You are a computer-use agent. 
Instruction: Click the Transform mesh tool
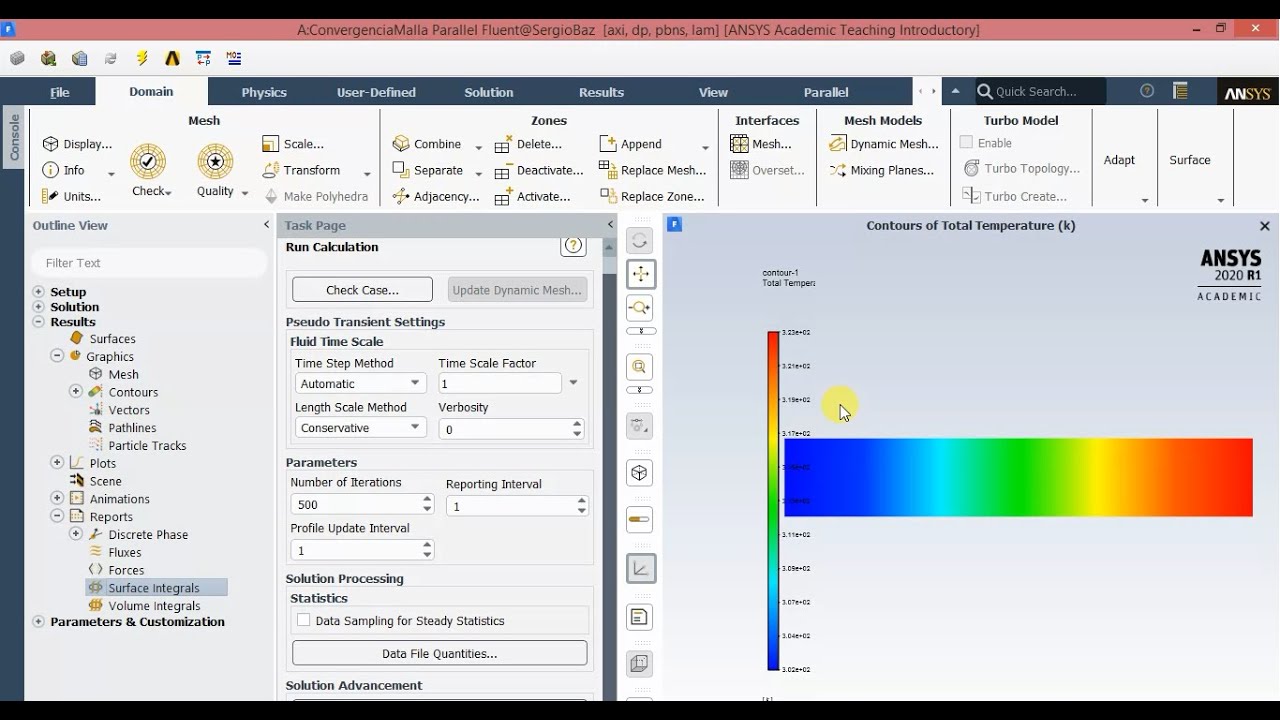302,170
